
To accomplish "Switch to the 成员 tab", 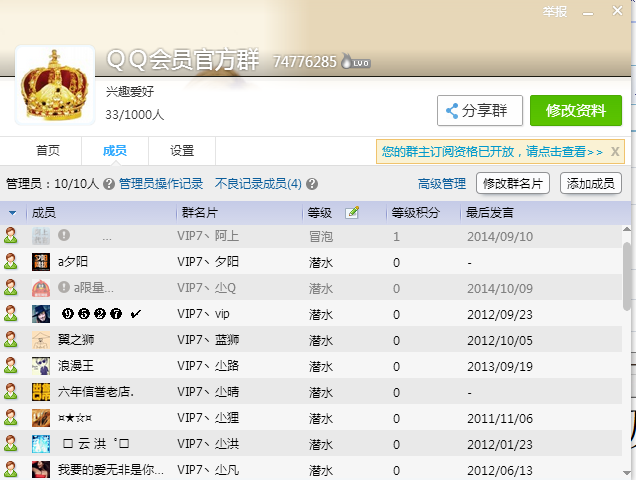I will point(114,151).
